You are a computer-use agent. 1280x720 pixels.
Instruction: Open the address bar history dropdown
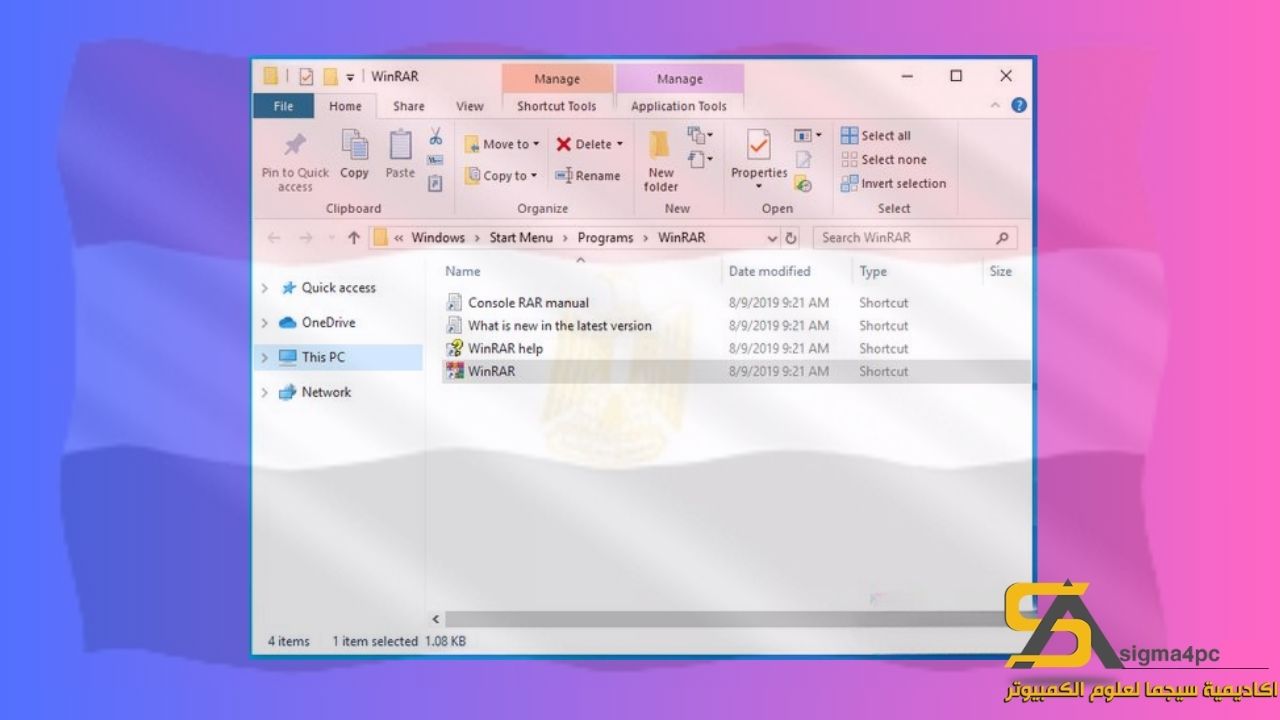(x=771, y=238)
